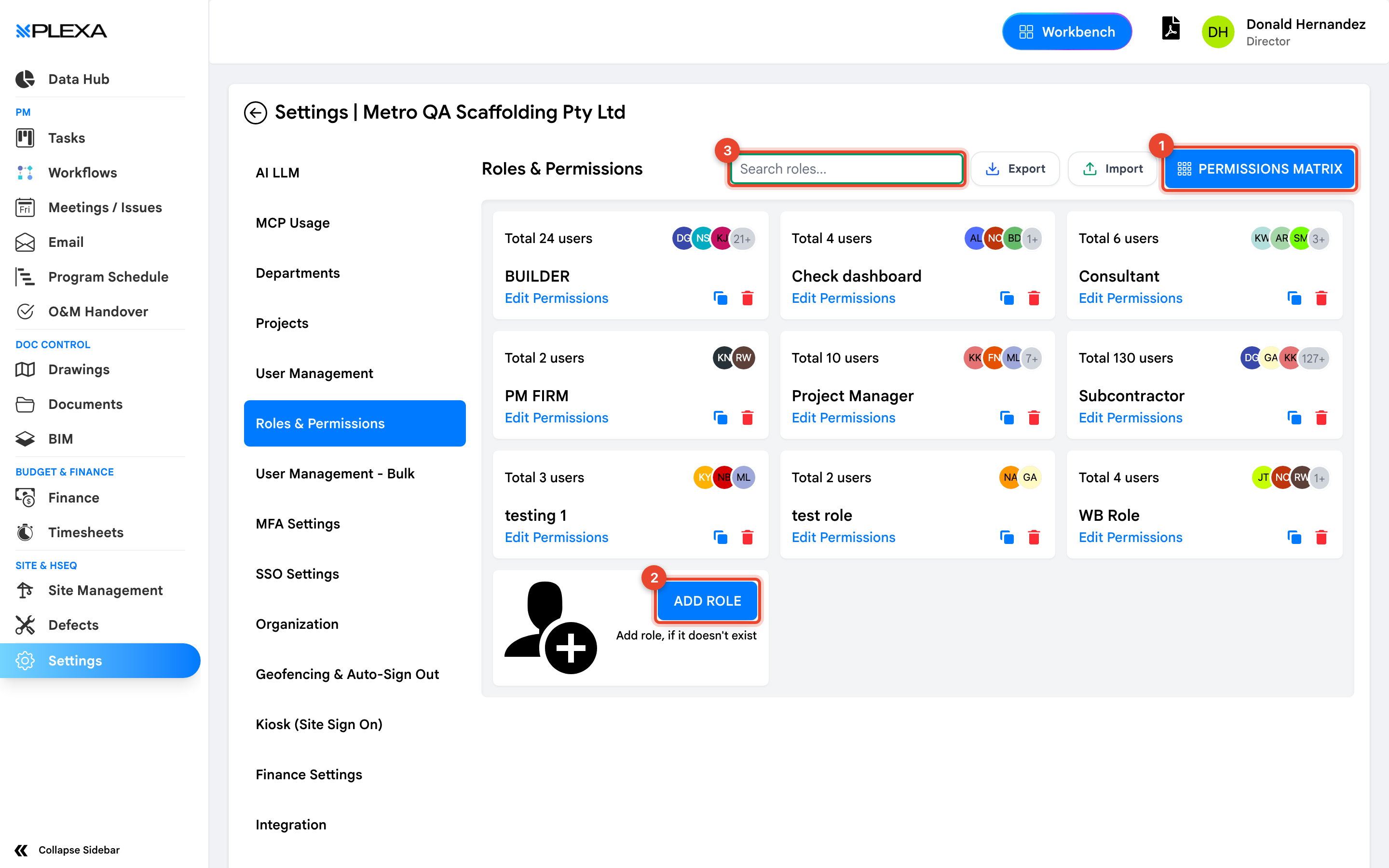Click the ADD ROLE button
Image resolution: width=1389 pixels, height=868 pixels.
click(x=707, y=601)
